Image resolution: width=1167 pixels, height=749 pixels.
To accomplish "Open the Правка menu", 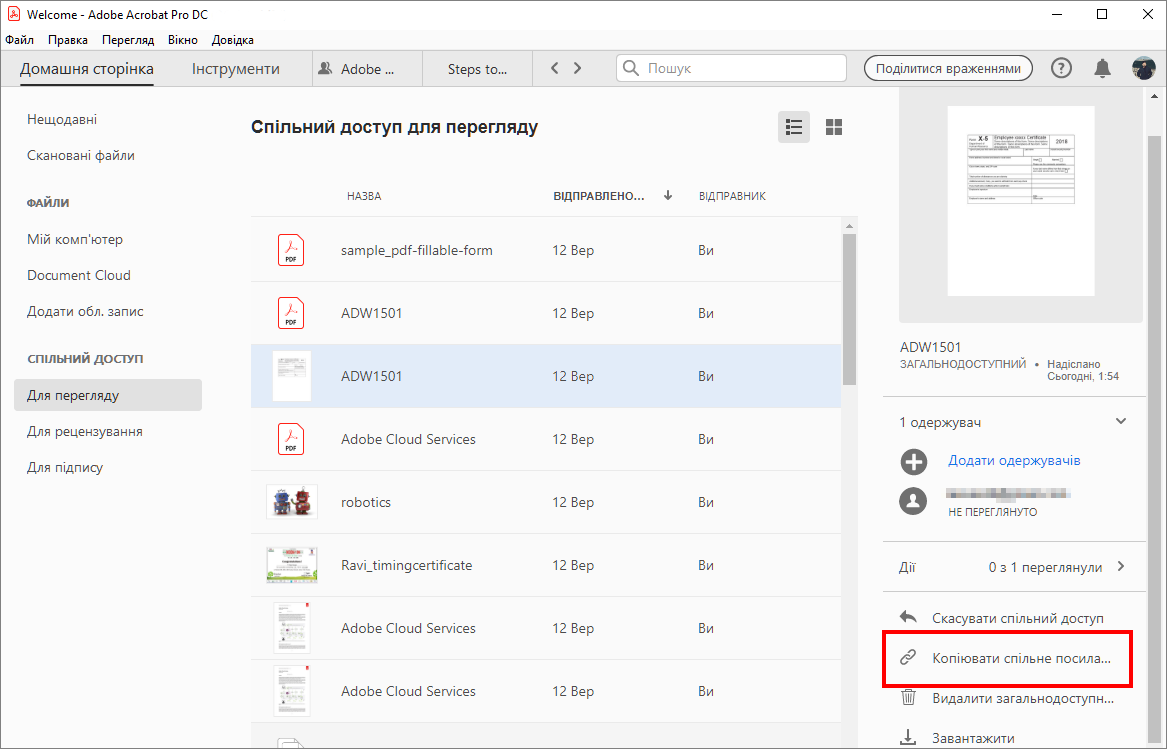I will [68, 39].
